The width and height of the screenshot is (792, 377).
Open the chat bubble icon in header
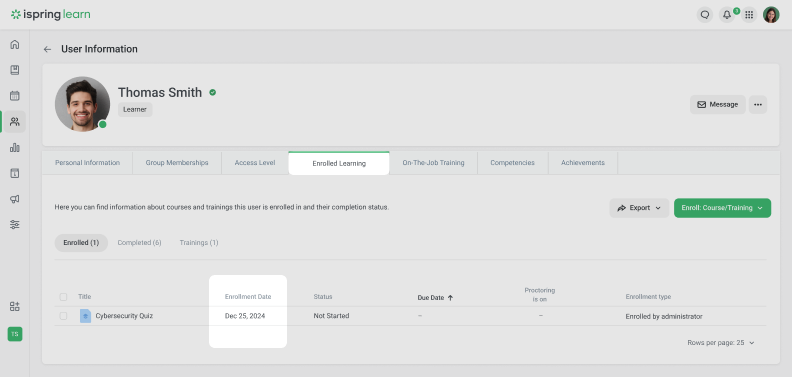[x=705, y=15]
